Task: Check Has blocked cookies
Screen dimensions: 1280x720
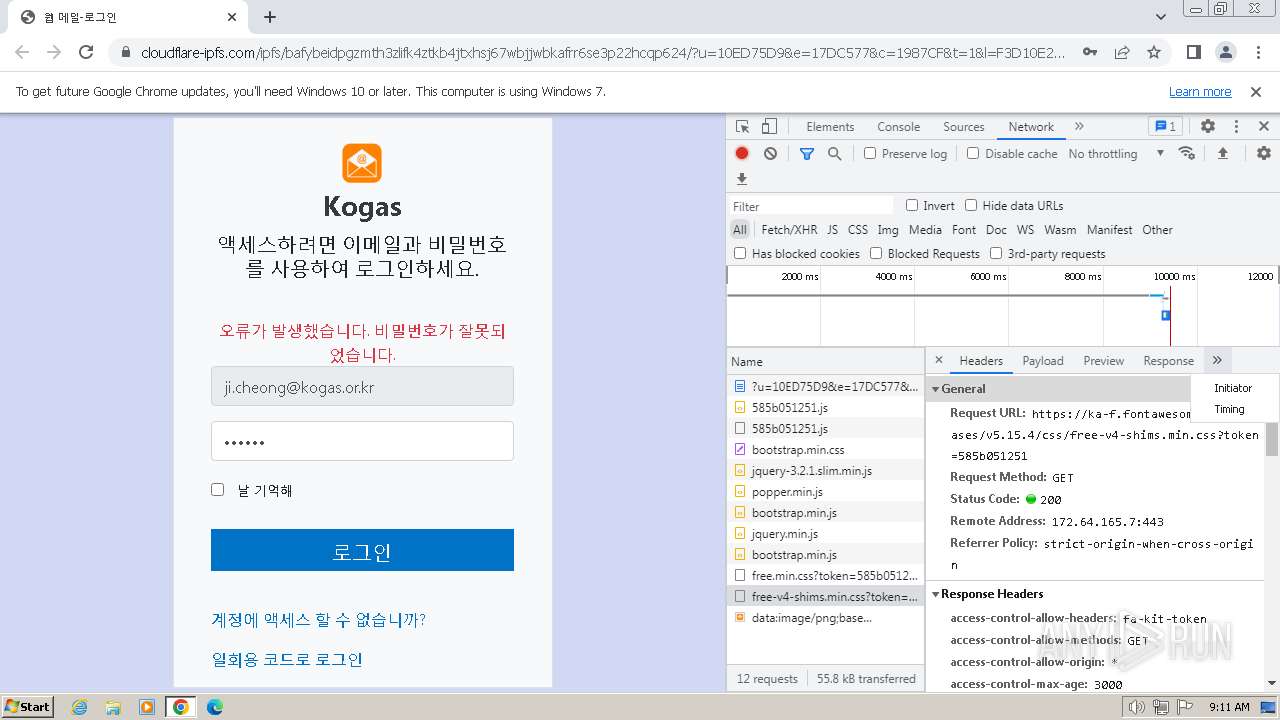Action: tap(740, 253)
